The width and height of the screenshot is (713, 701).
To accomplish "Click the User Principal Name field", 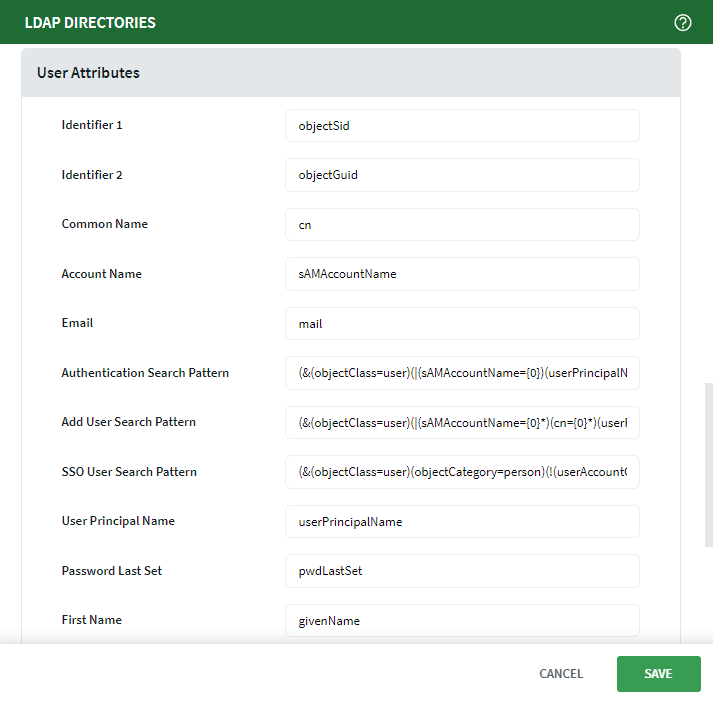I will (462, 521).
